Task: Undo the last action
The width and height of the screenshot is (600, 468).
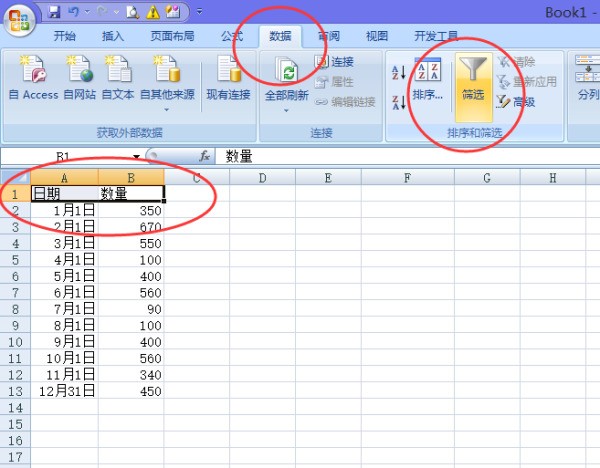Action: tap(73, 12)
